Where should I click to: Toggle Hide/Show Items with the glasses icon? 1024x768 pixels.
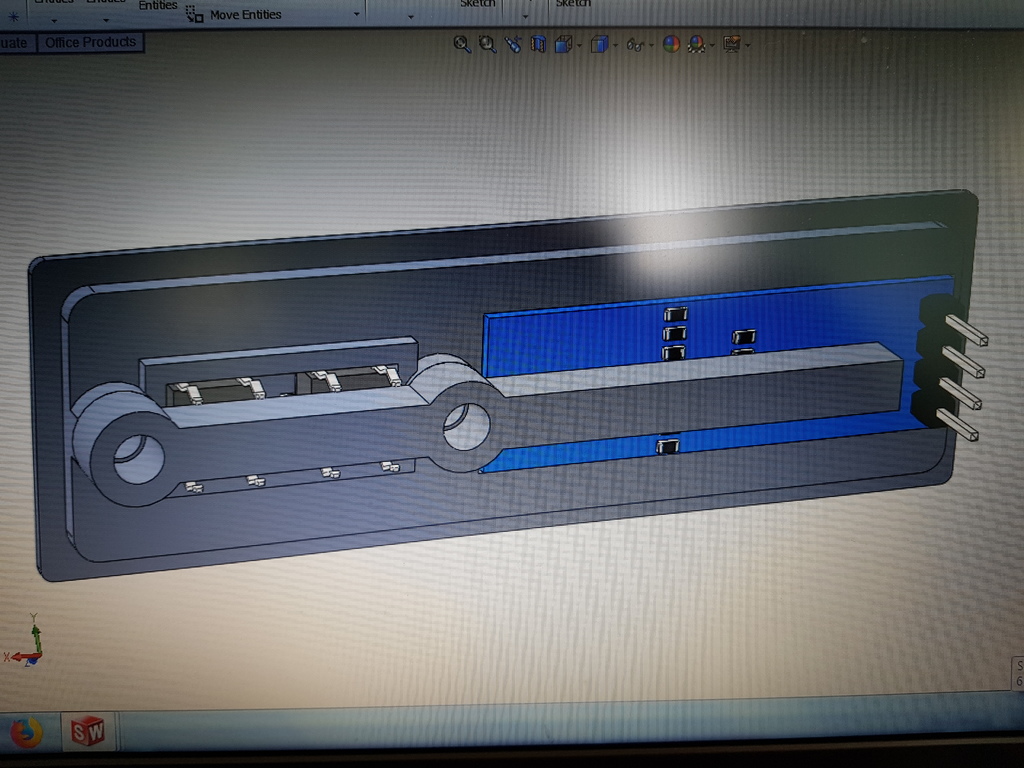click(635, 44)
